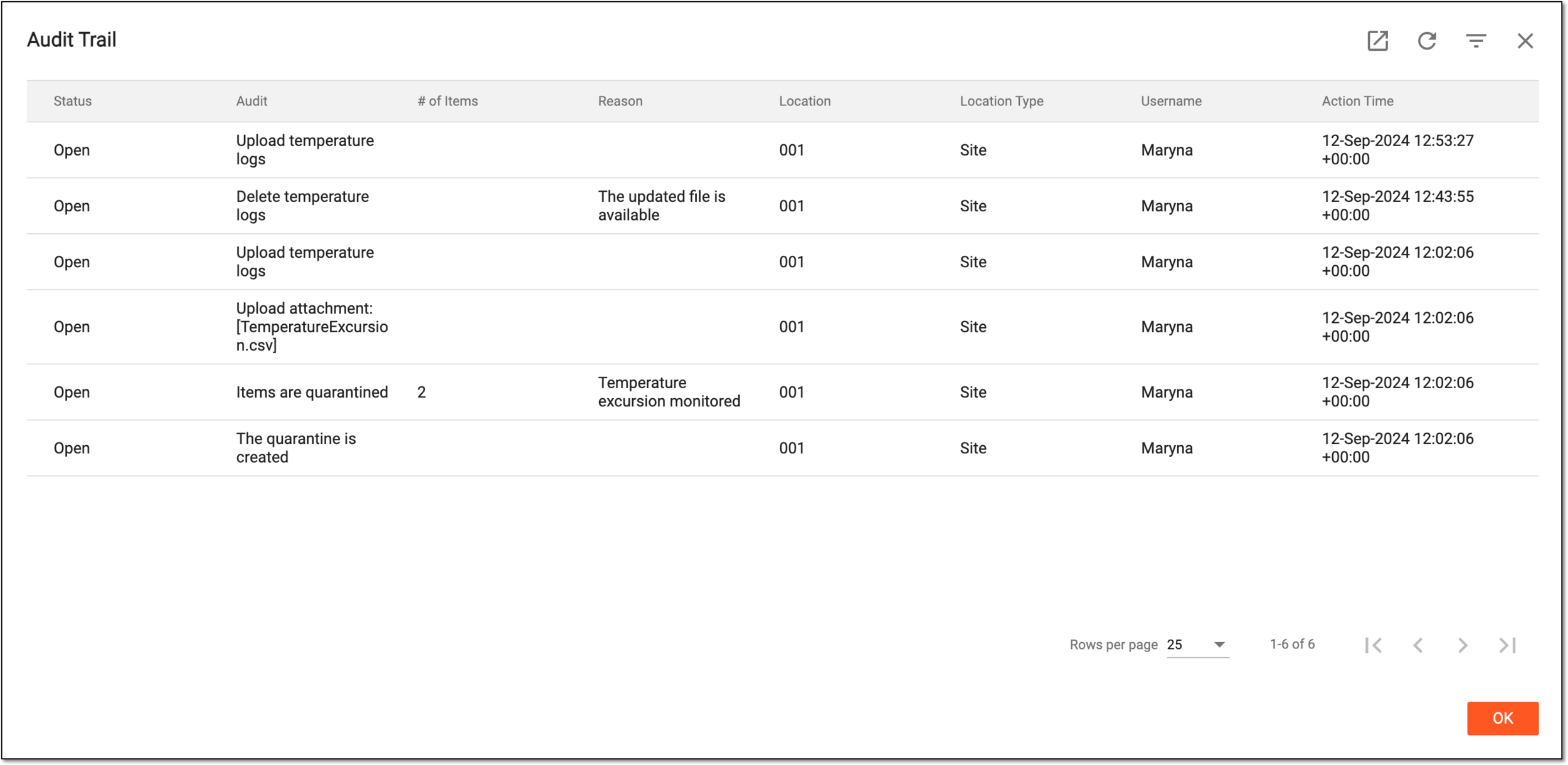
Task: Sort by the Location column header
Action: tap(805, 101)
